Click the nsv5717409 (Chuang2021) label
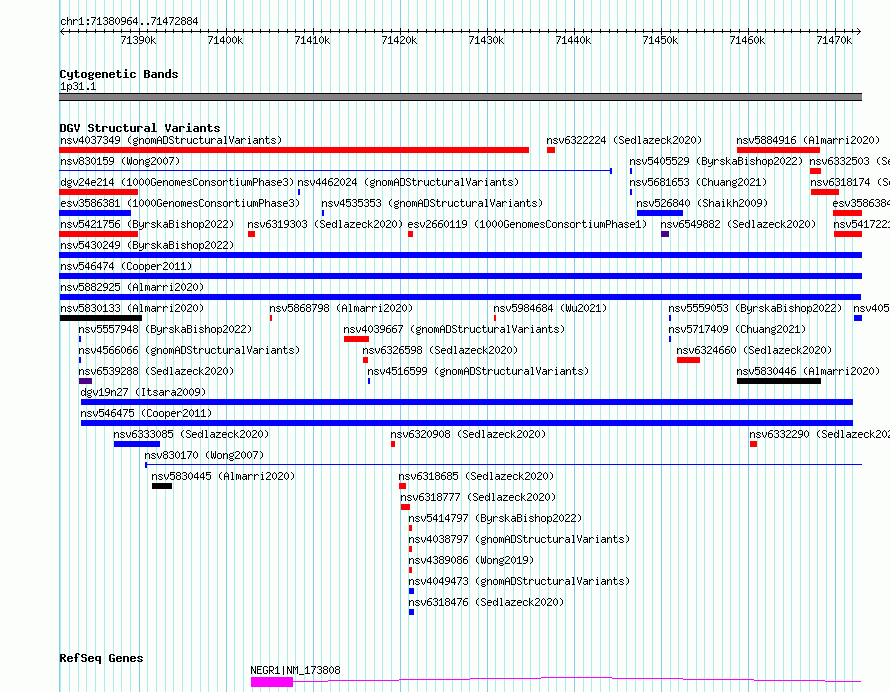This screenshot has width=890, height=692. 737,329
